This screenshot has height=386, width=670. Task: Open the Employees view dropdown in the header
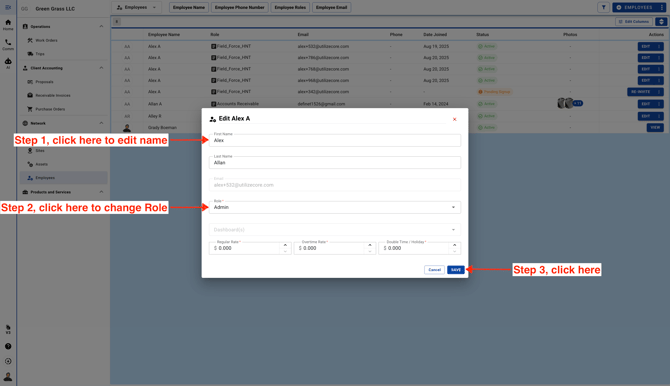(137, 7)
